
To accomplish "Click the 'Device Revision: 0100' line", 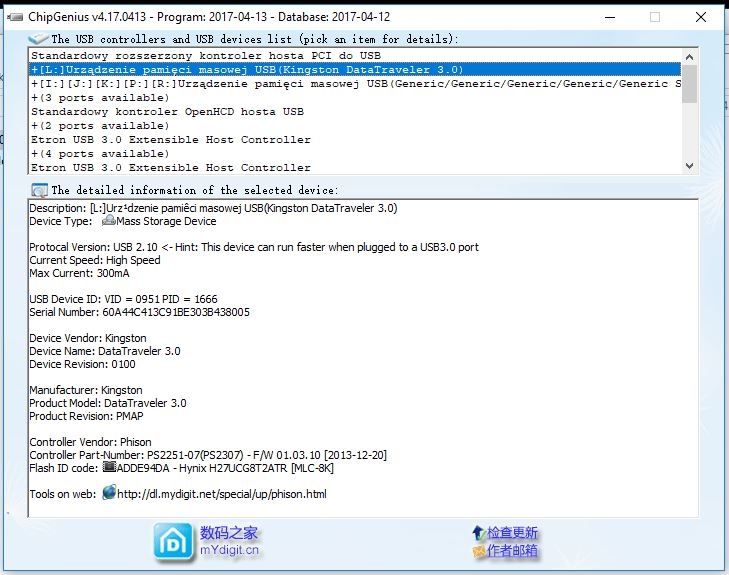I will coord(82,364).
